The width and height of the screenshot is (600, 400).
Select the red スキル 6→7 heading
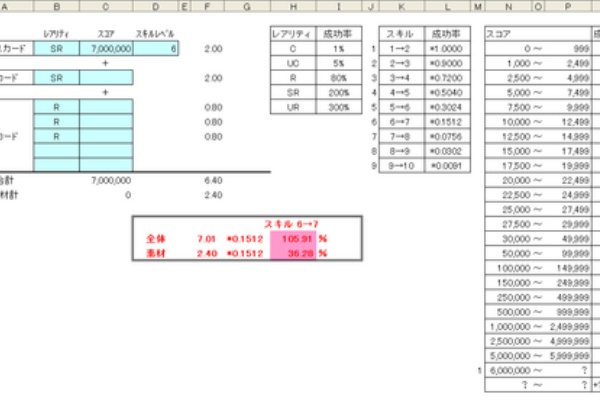(x=291, y=226)
